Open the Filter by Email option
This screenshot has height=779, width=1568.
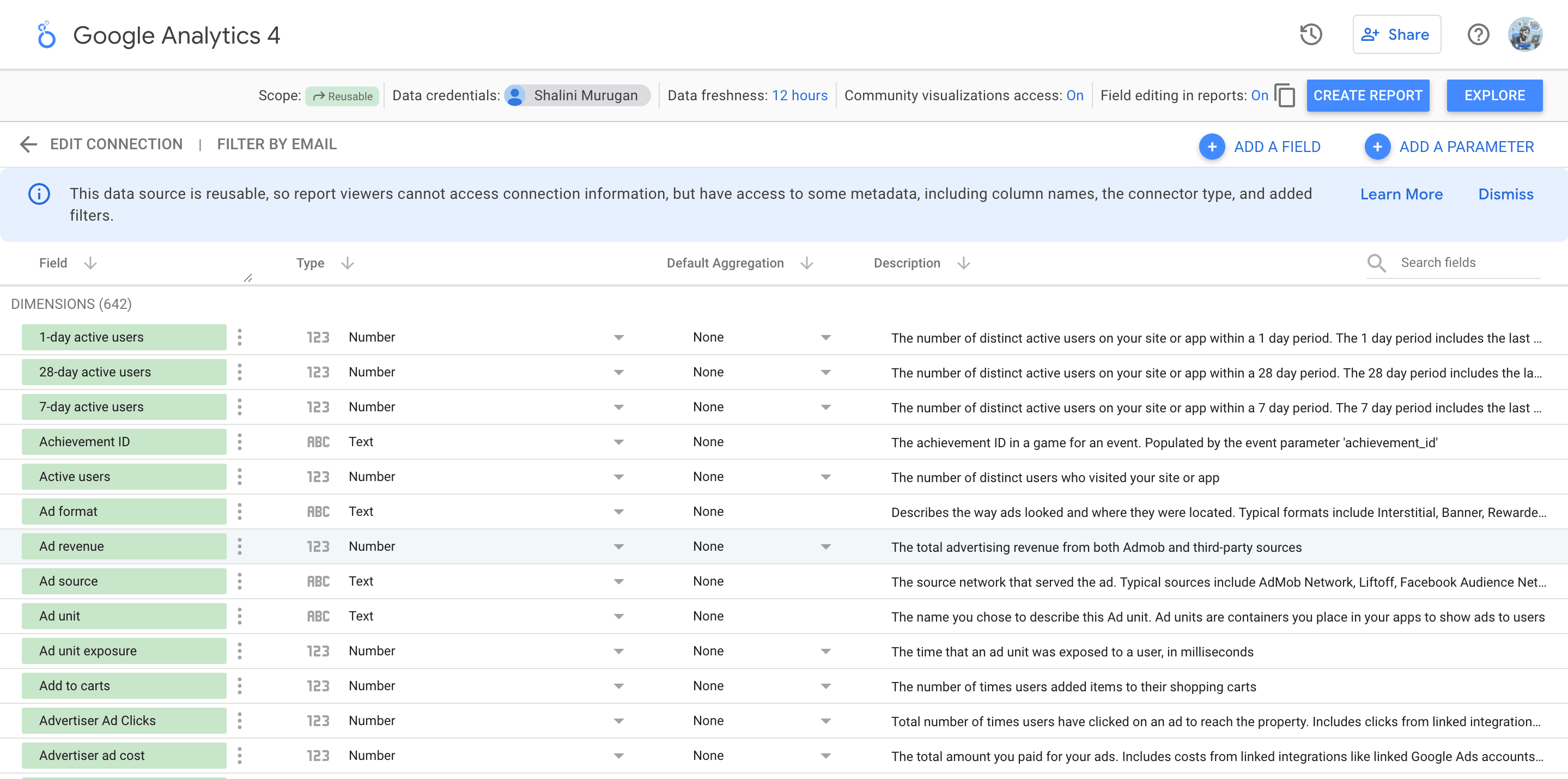tap(276, 144)
